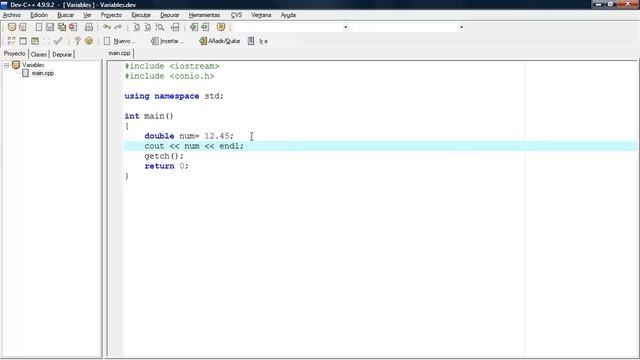Open the Ayuda menu
The height and width of the screenshot is (360, 640).
(x=288, y=15)
